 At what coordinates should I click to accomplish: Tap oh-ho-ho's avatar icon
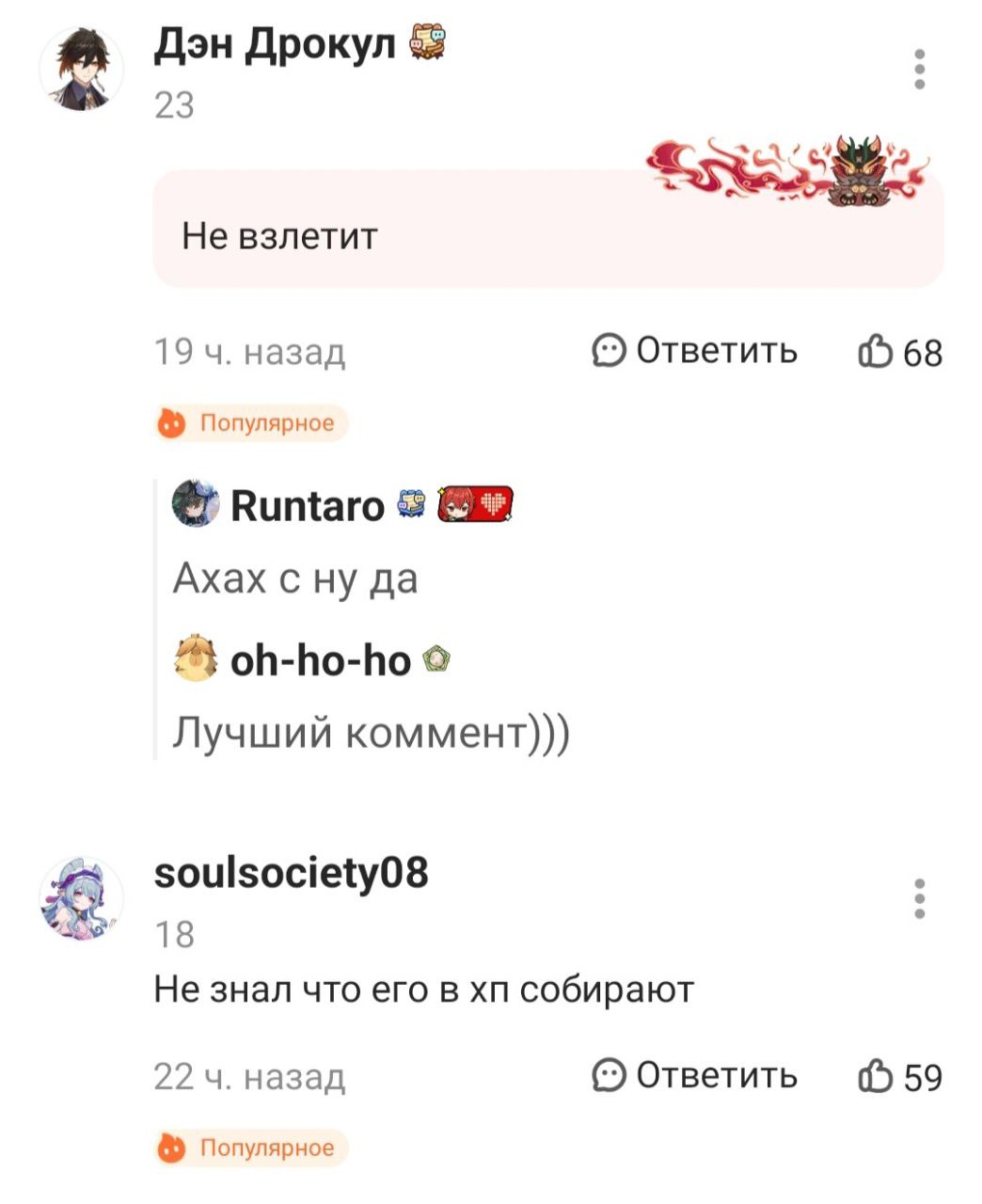(x=196, y=659)
